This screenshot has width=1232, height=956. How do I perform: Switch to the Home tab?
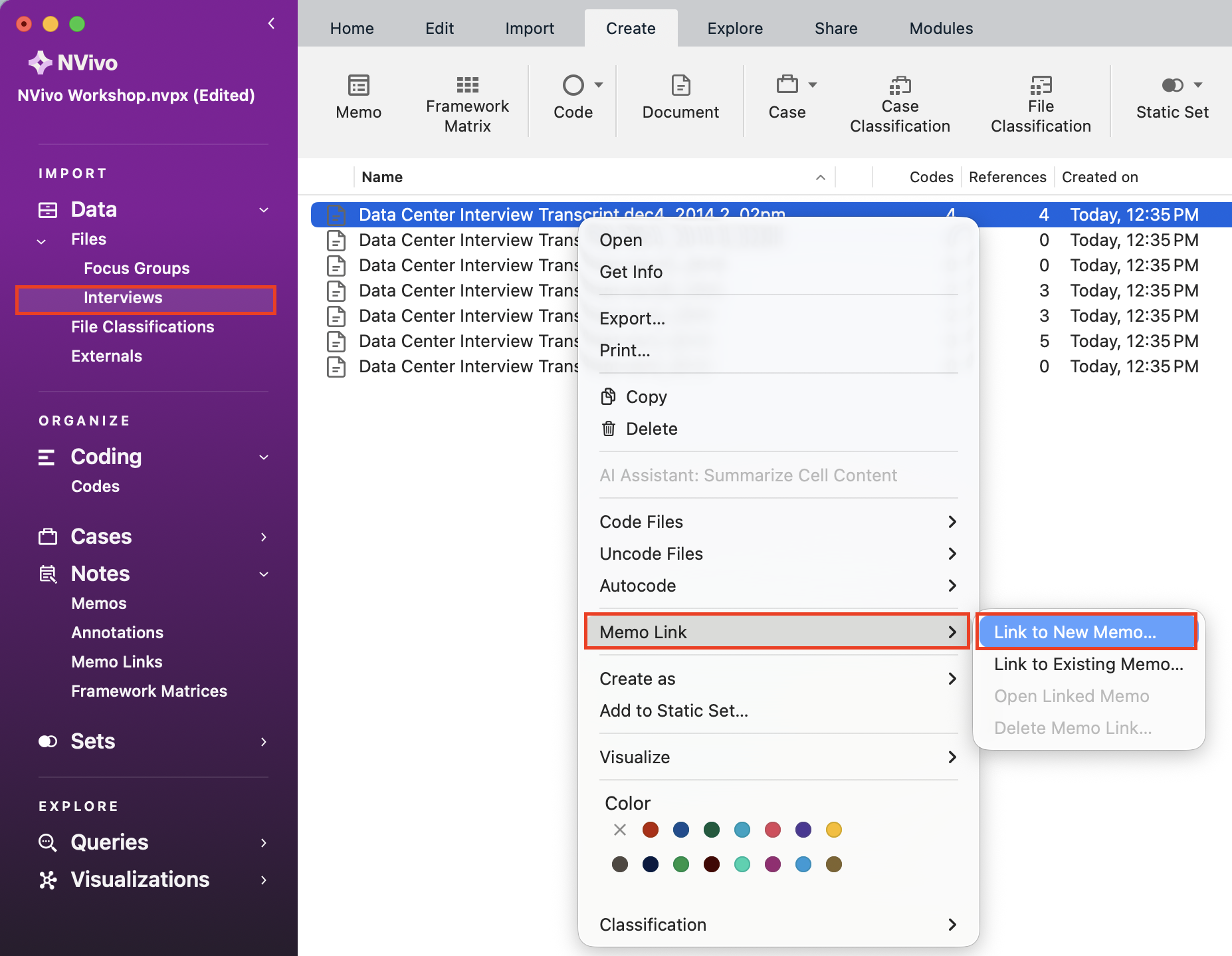(352, 29)
